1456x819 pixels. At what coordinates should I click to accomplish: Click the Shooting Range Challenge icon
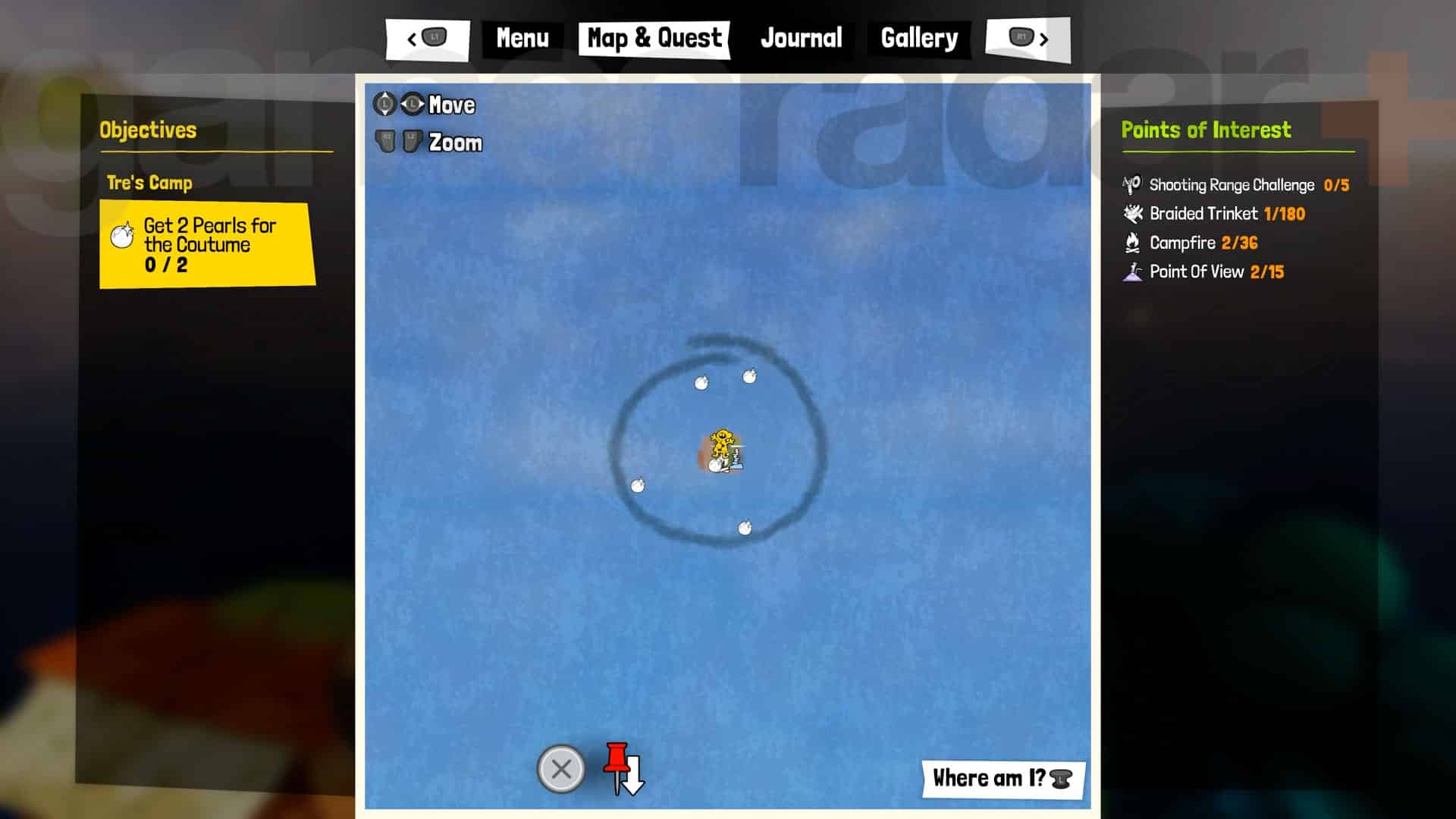tap(1130, 184)
